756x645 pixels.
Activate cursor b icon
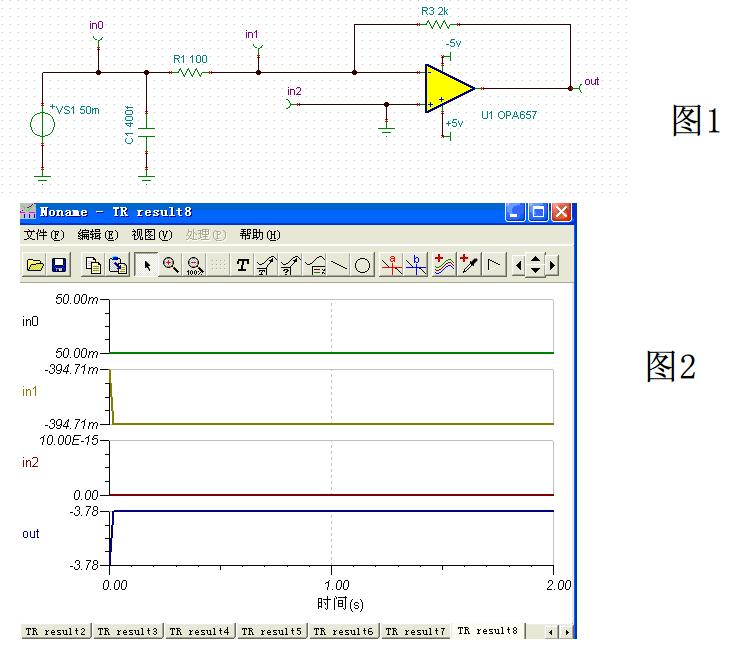[416, 265]
